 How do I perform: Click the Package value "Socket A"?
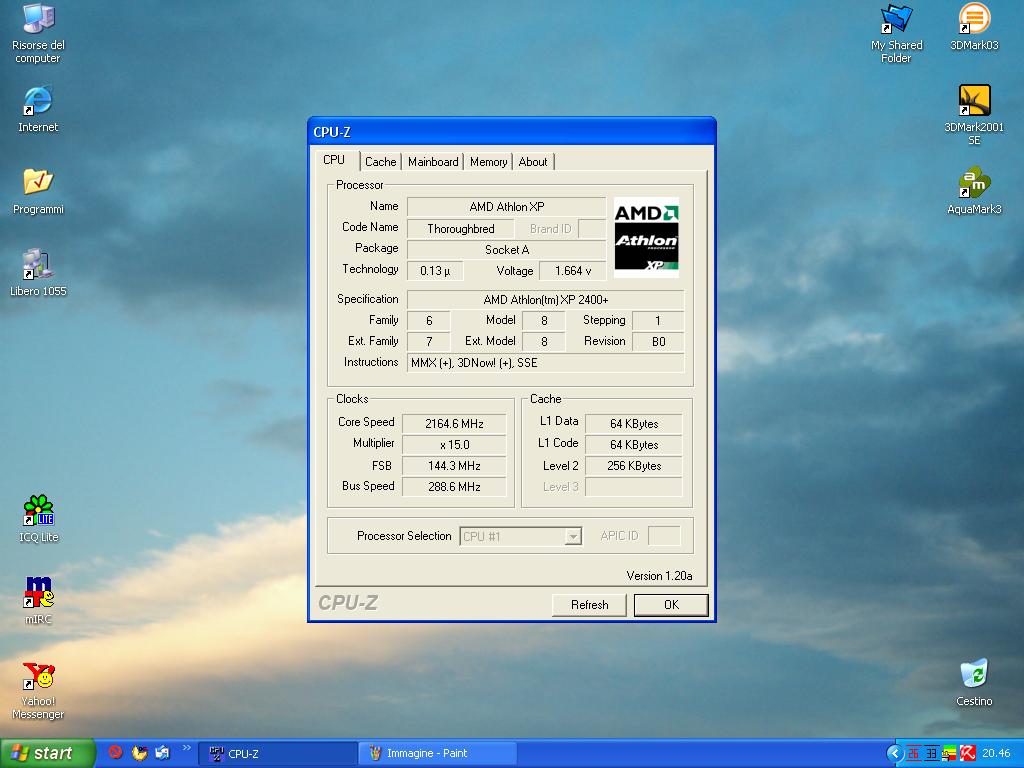pyautogui.click(x=506, y=249)
